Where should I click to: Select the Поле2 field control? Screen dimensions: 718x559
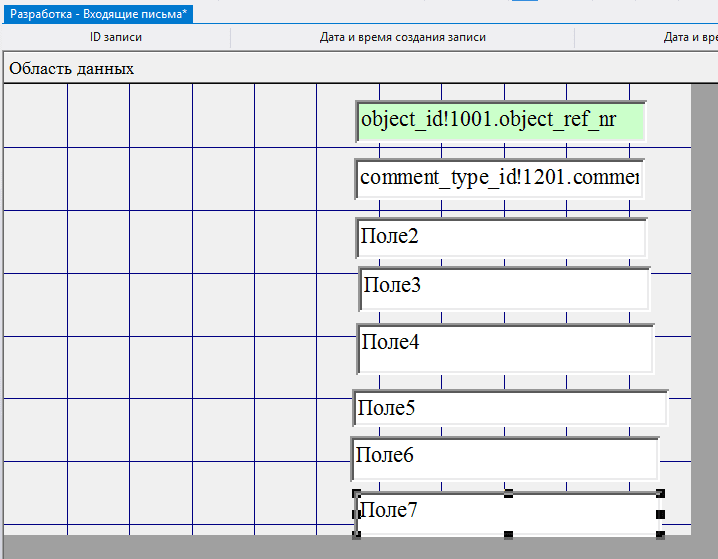(x=501, y=238)
